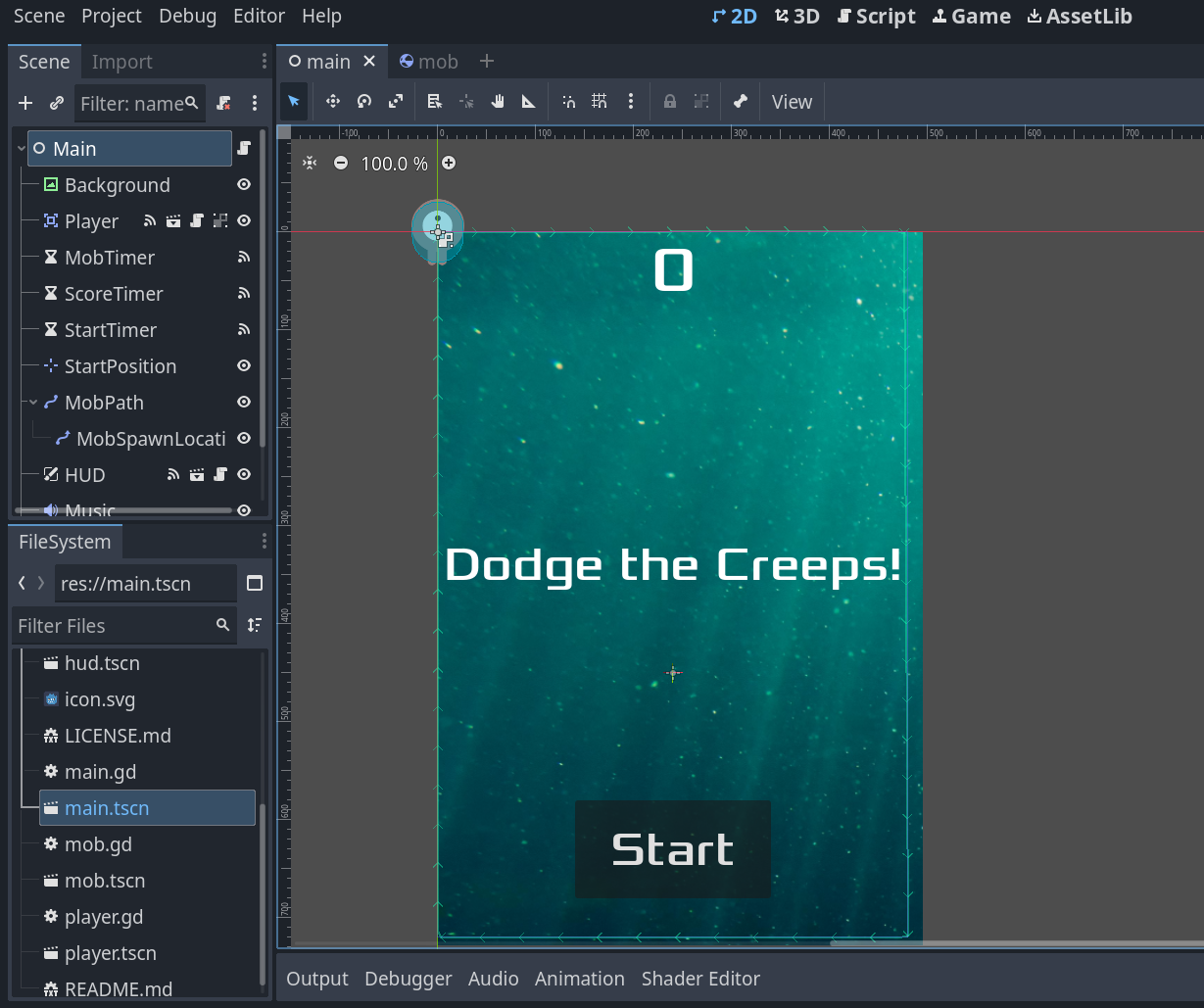Select the Rotate mode tool
The height and width of the screenshot is (1008, 1204).
363,102
